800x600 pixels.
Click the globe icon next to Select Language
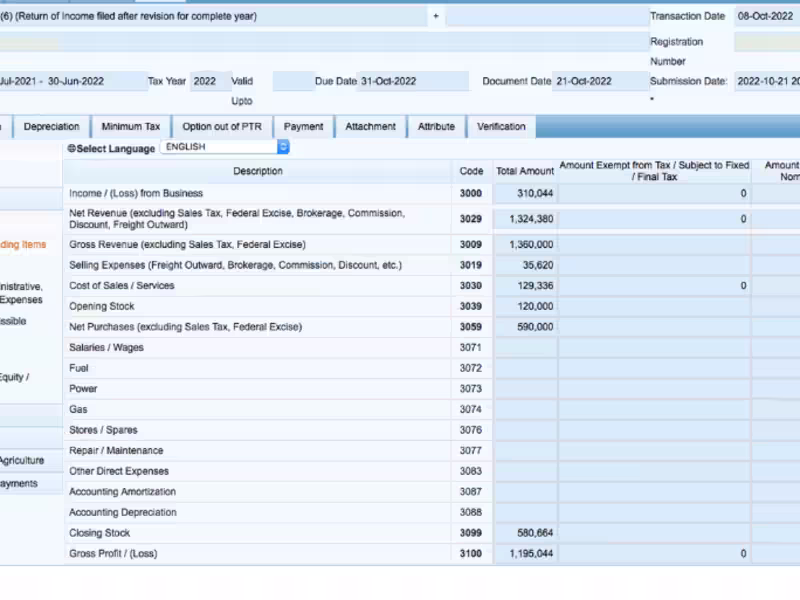[x=71, y=148]
